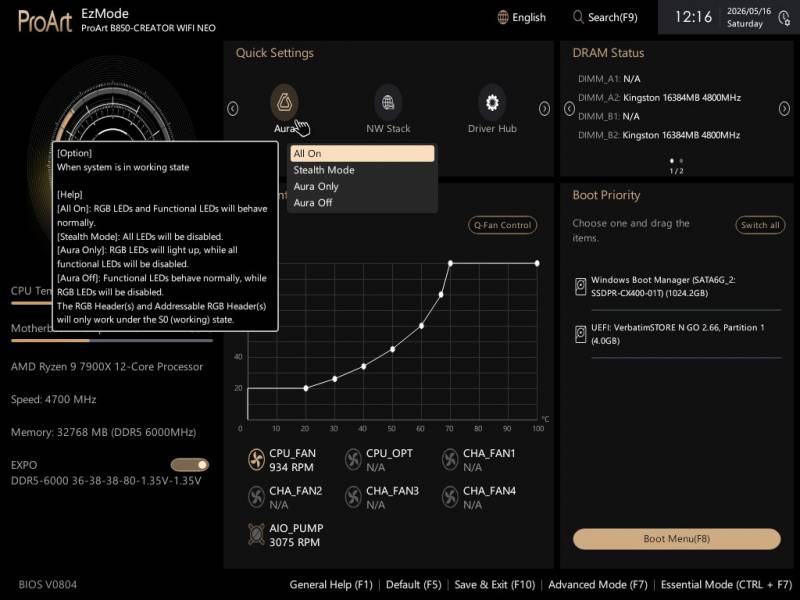Click the 12:16 clock display

click(x=693, y=17)
